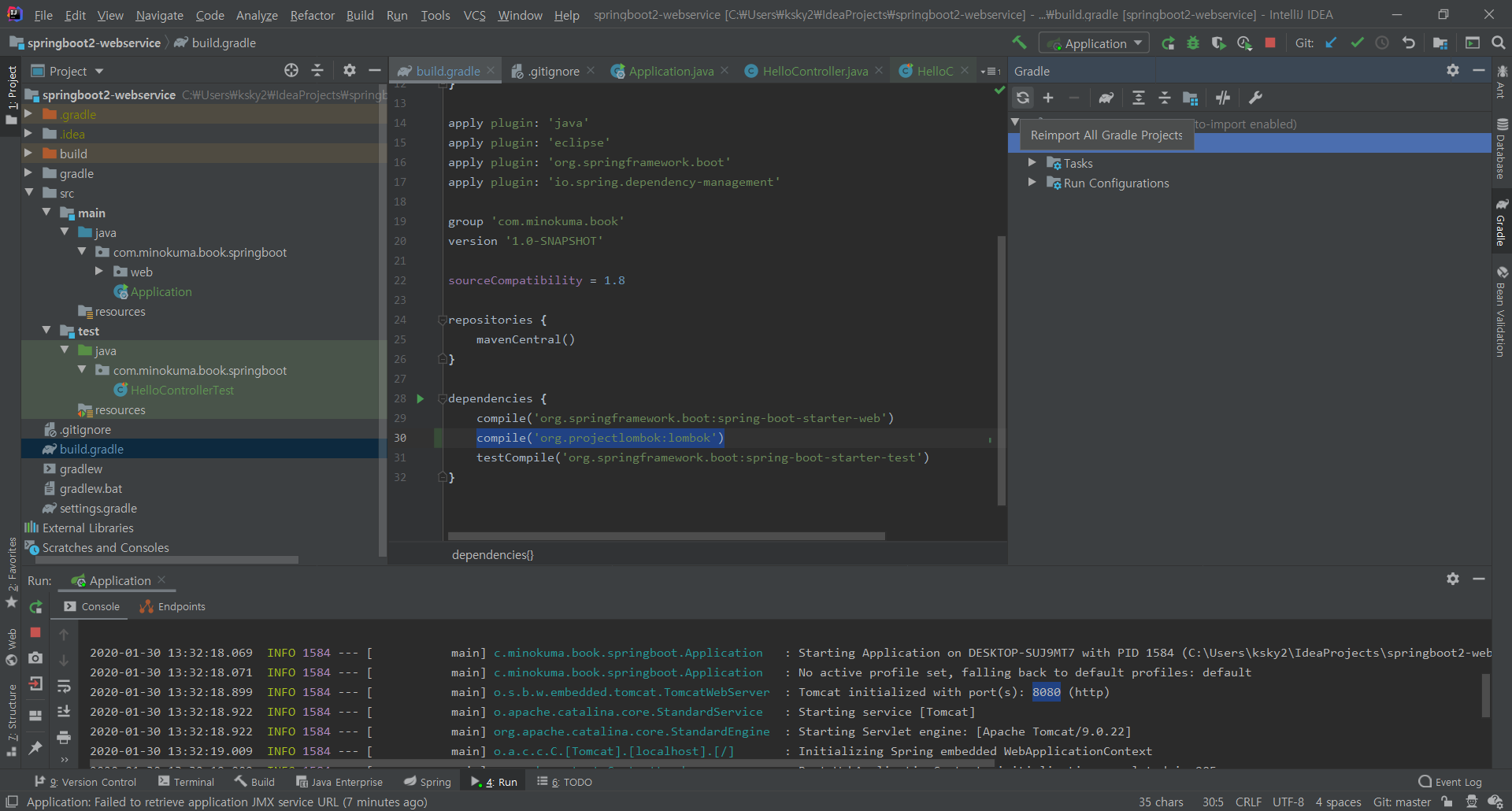Open Project panel gear settings
The image size is (1512, 811).
pyautogui.click(x=350, y=70)
